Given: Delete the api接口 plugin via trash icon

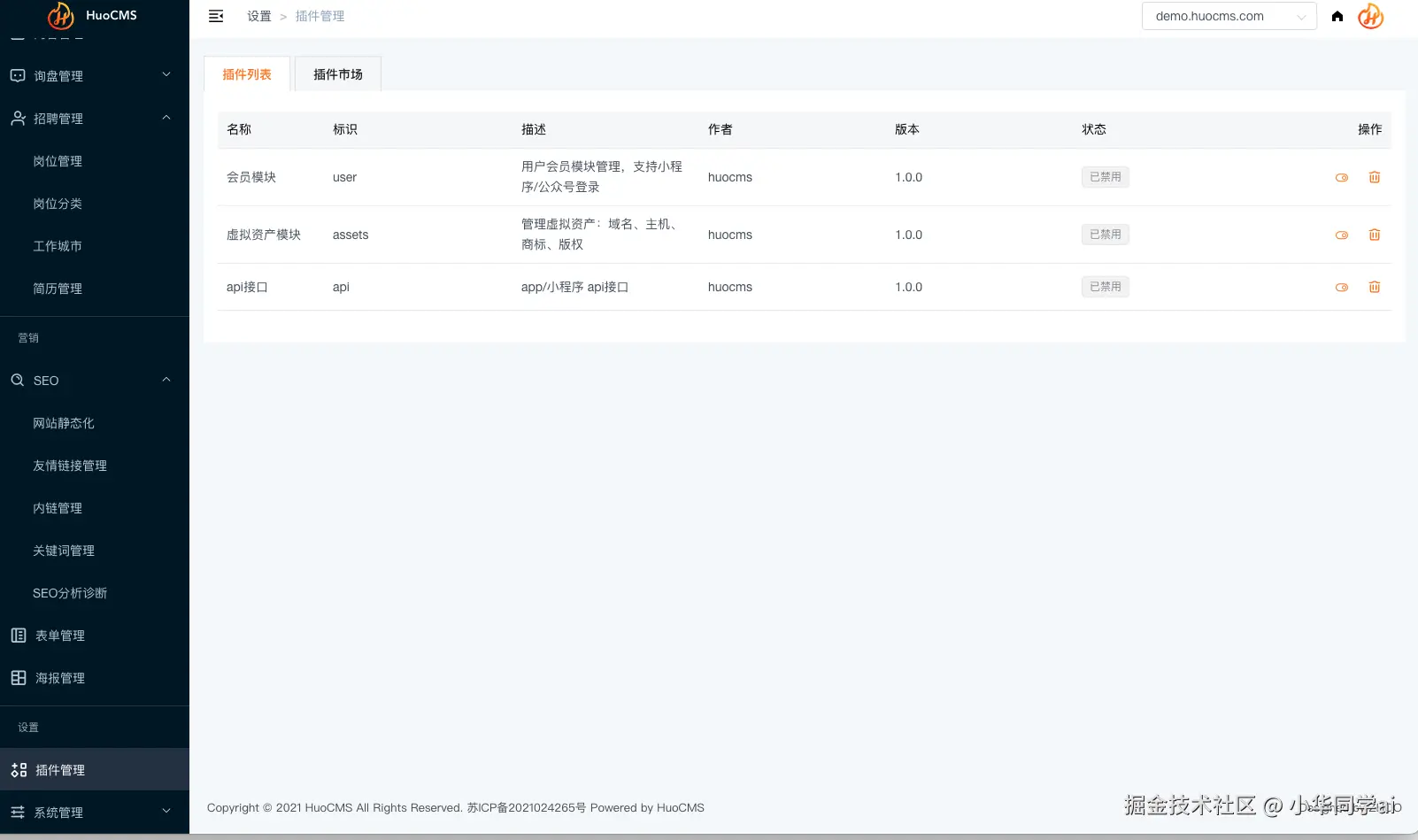Looking at the screenshot, I should [x=1375, y=287].
